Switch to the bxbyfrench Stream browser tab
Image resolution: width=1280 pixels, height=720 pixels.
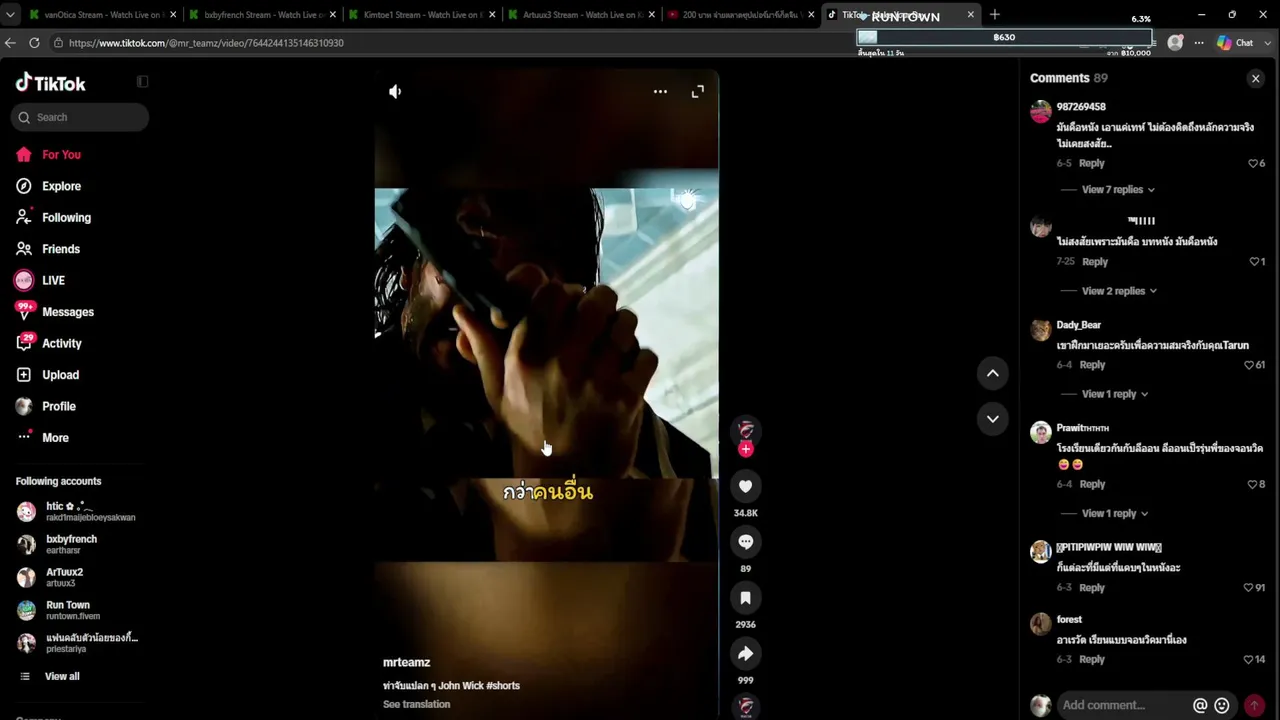261,15
